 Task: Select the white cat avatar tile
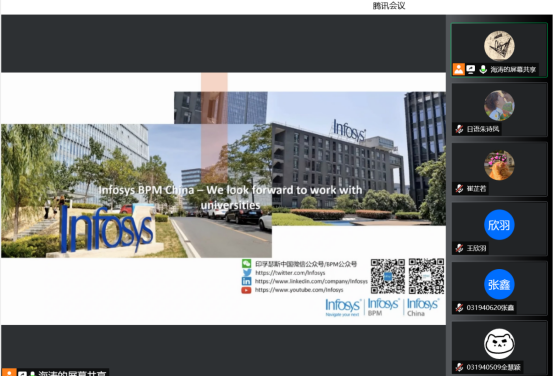coord(499,343)
